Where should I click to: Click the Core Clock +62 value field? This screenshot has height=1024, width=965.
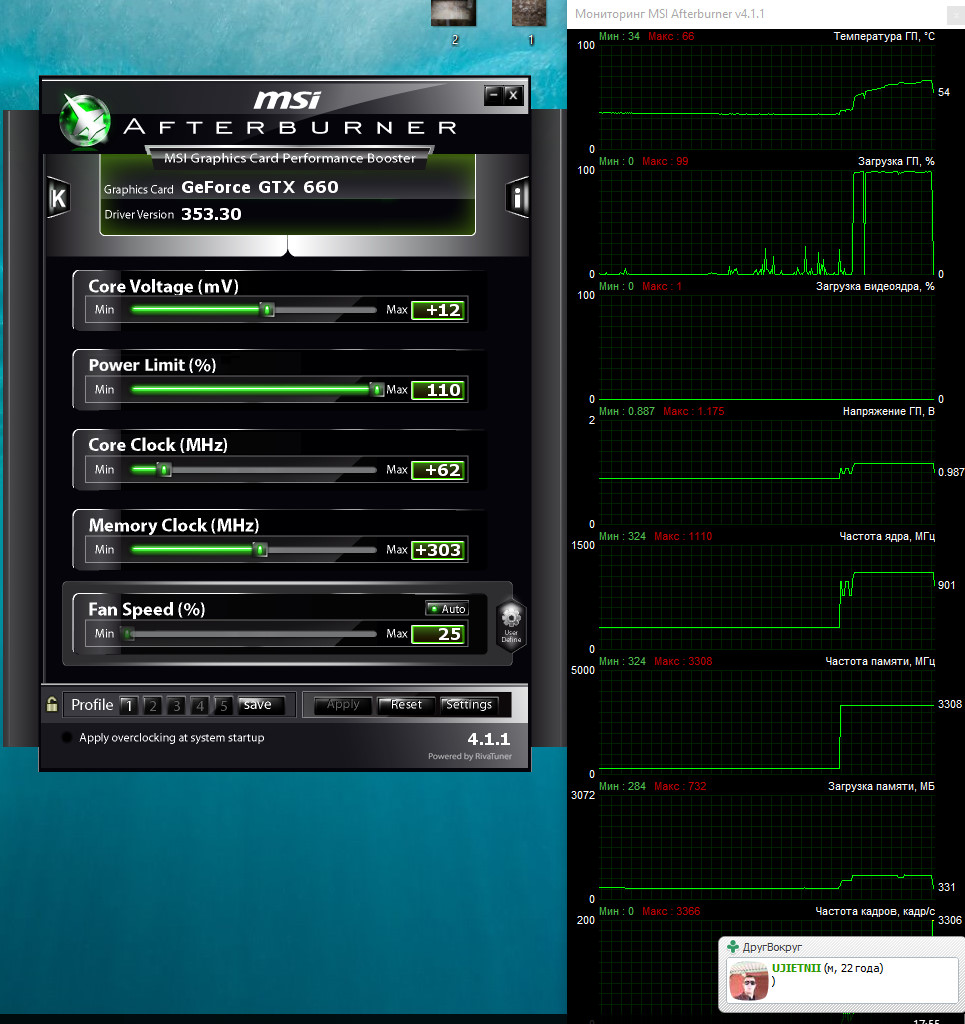coord(439,470)
